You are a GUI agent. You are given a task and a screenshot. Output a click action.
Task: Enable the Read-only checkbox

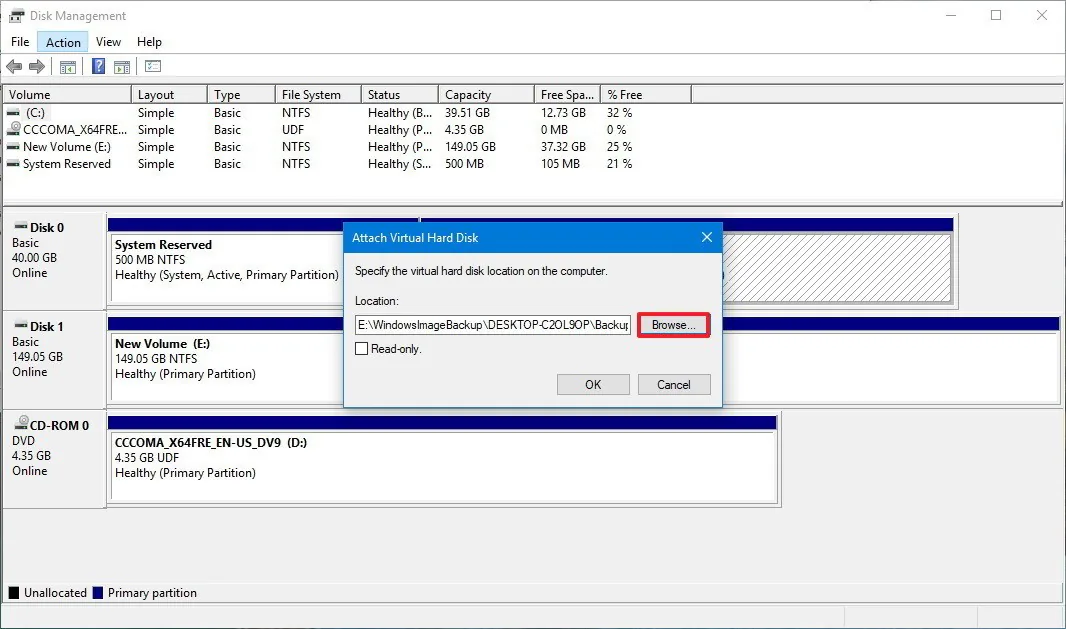[x=362, y=349]
